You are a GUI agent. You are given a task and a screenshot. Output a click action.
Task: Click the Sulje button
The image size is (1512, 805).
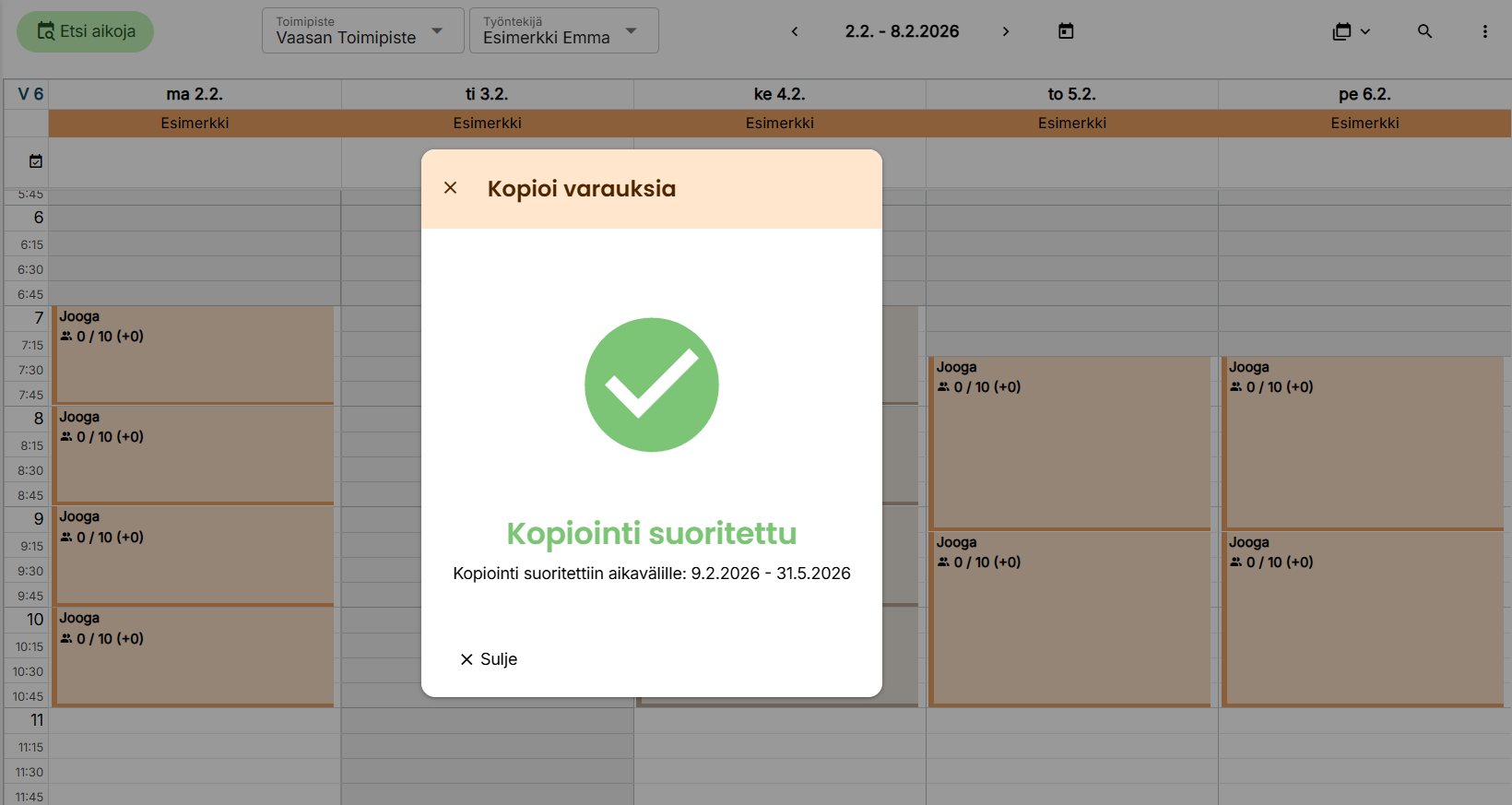(489, 659)
